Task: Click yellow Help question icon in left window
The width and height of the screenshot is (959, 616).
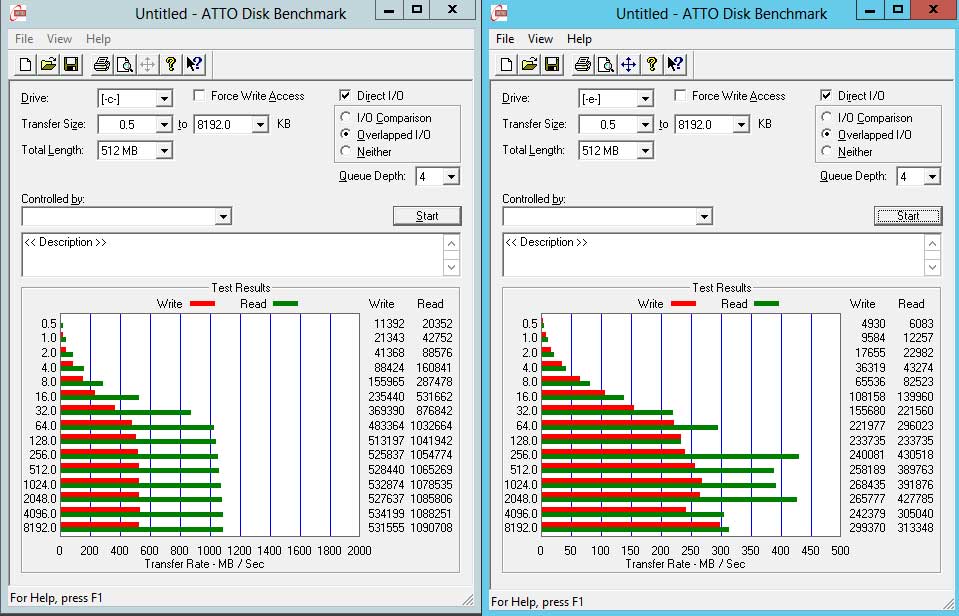Action: point(171,64)
